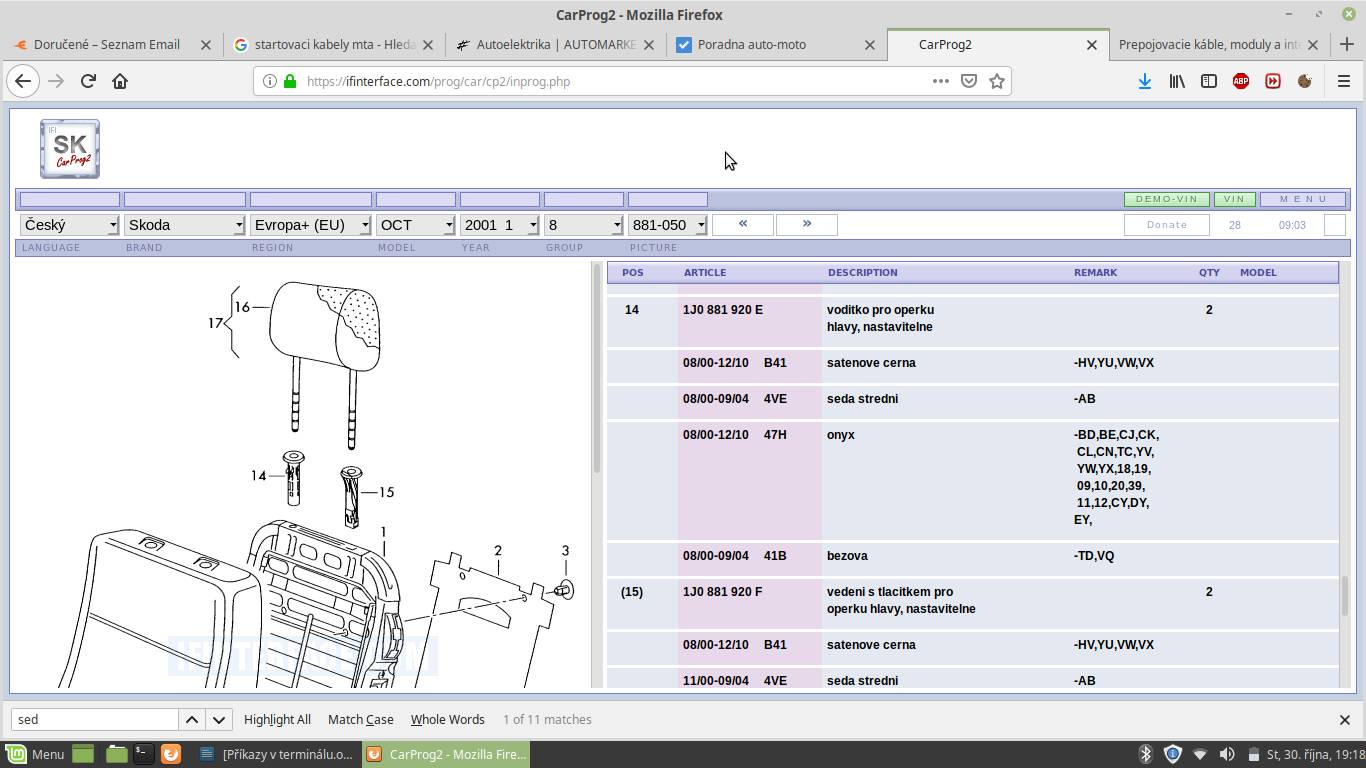Open the red video downloader extension icon
This screenshot has height=768, width=1366.
1273,81
